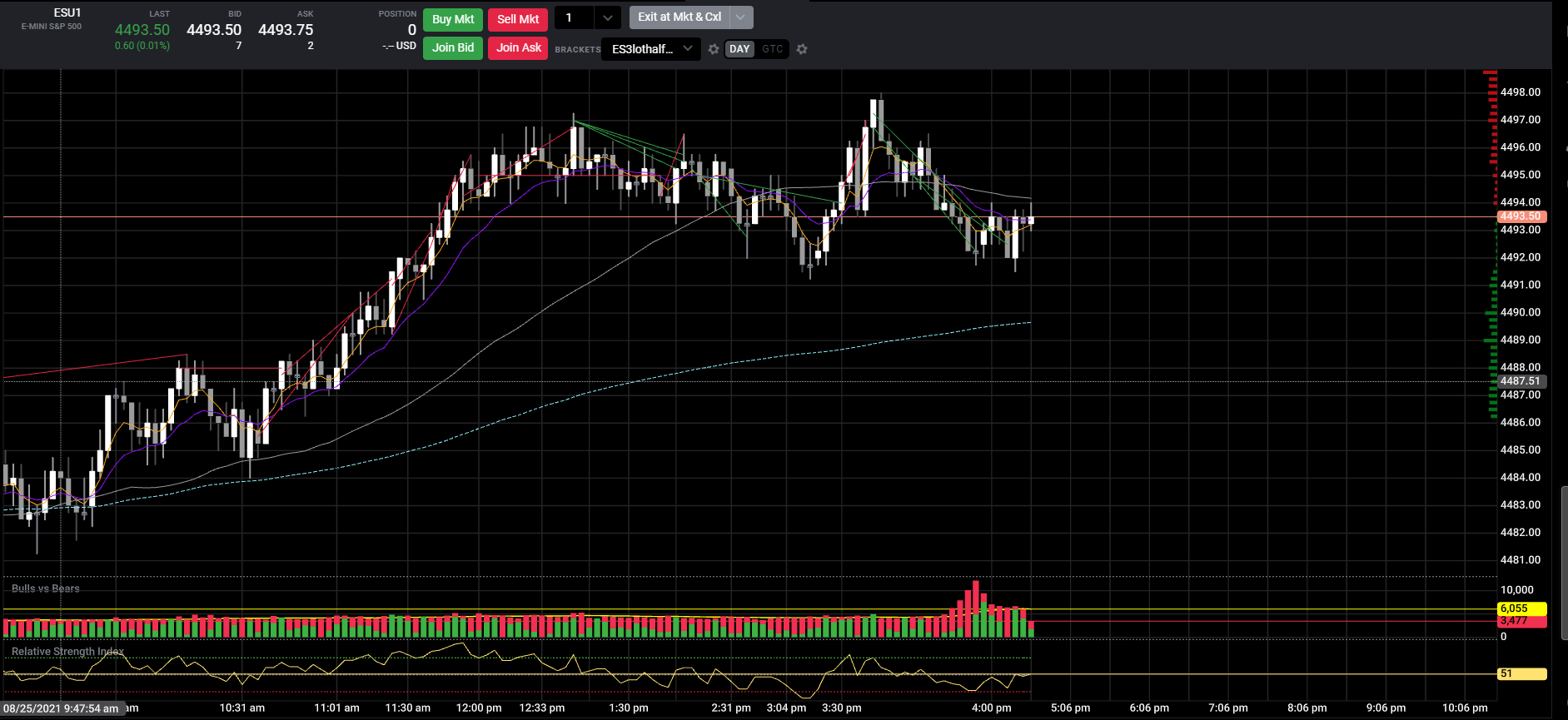The width and height of the screenshot is (1568, 720).
Task: Click the 0.60 (0.01%) change value
Action: (x=142, y=46)
